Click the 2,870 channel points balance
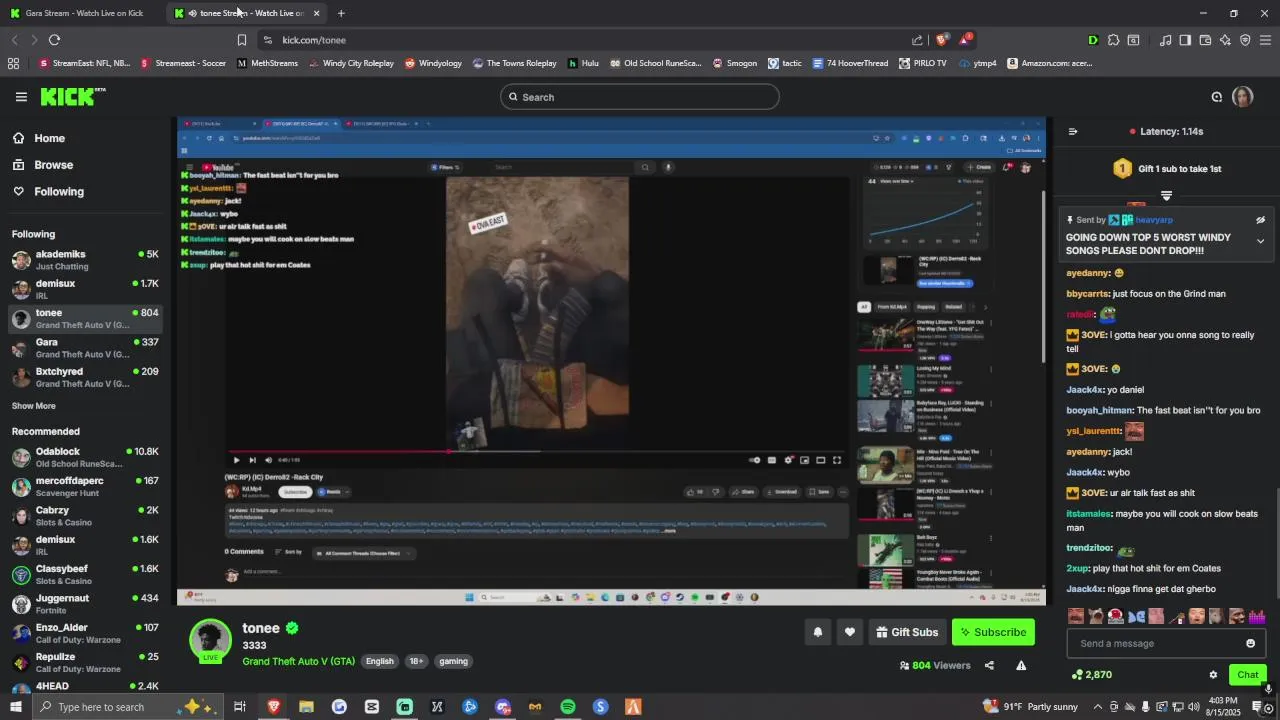 [x=1091, y=675]
